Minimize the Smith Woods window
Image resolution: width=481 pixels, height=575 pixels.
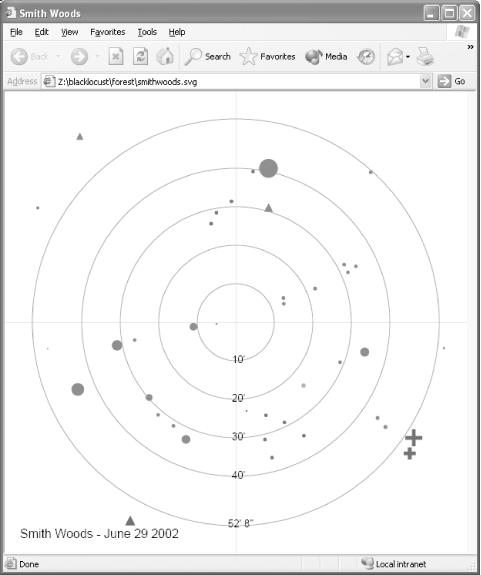(431, 14)
